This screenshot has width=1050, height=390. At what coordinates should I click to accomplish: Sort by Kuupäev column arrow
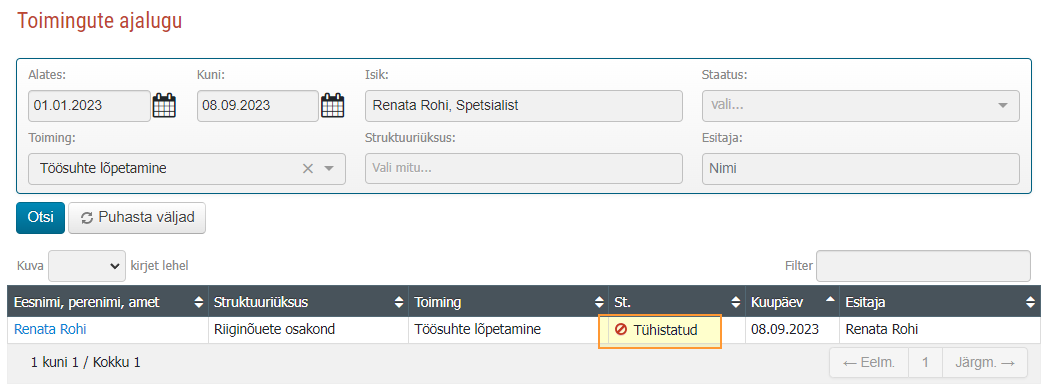coord(830,300)
